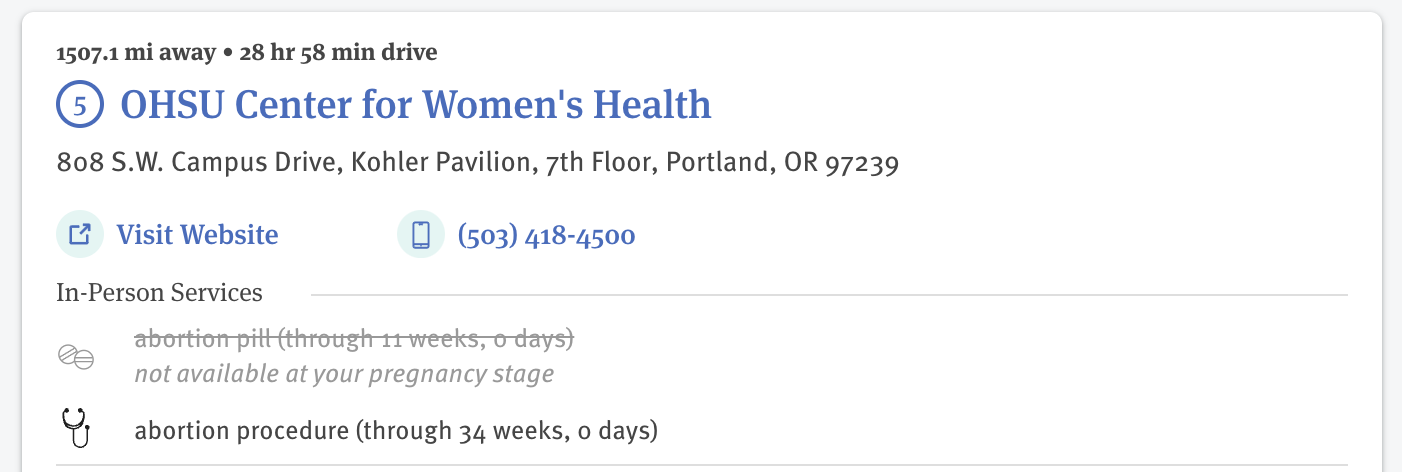
Task: Open the OHSU Center for Women's Health link
Action: [416, 104]
